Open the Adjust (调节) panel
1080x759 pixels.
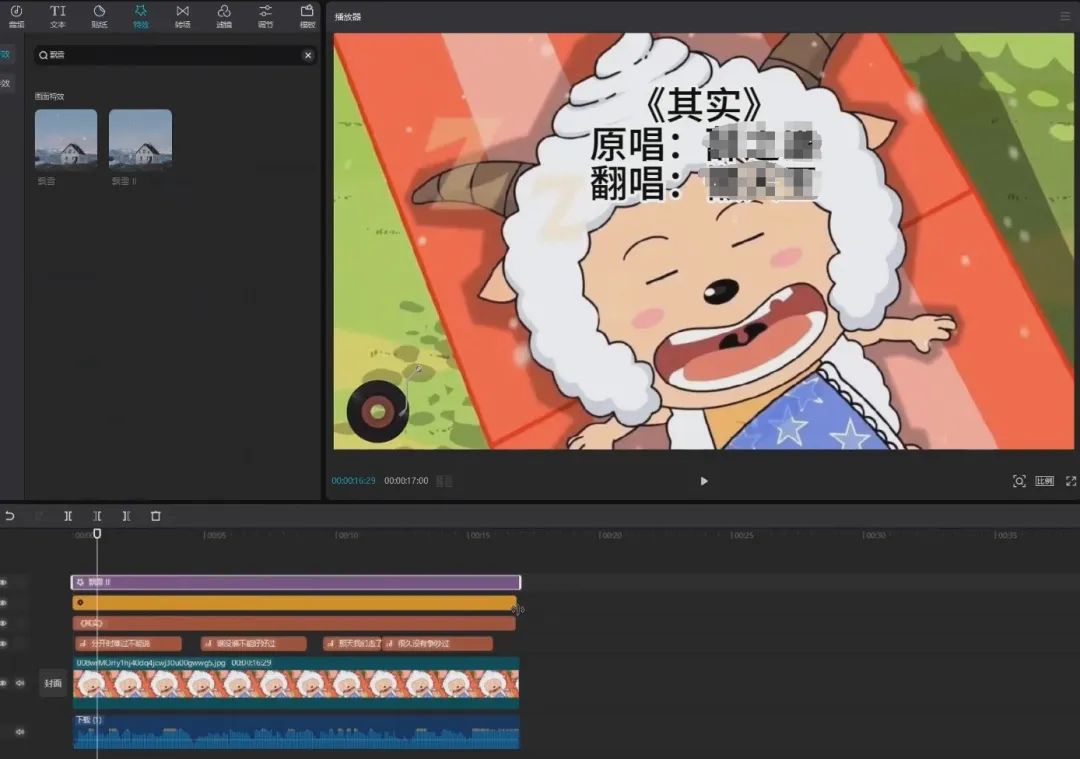tap(265, 16)
